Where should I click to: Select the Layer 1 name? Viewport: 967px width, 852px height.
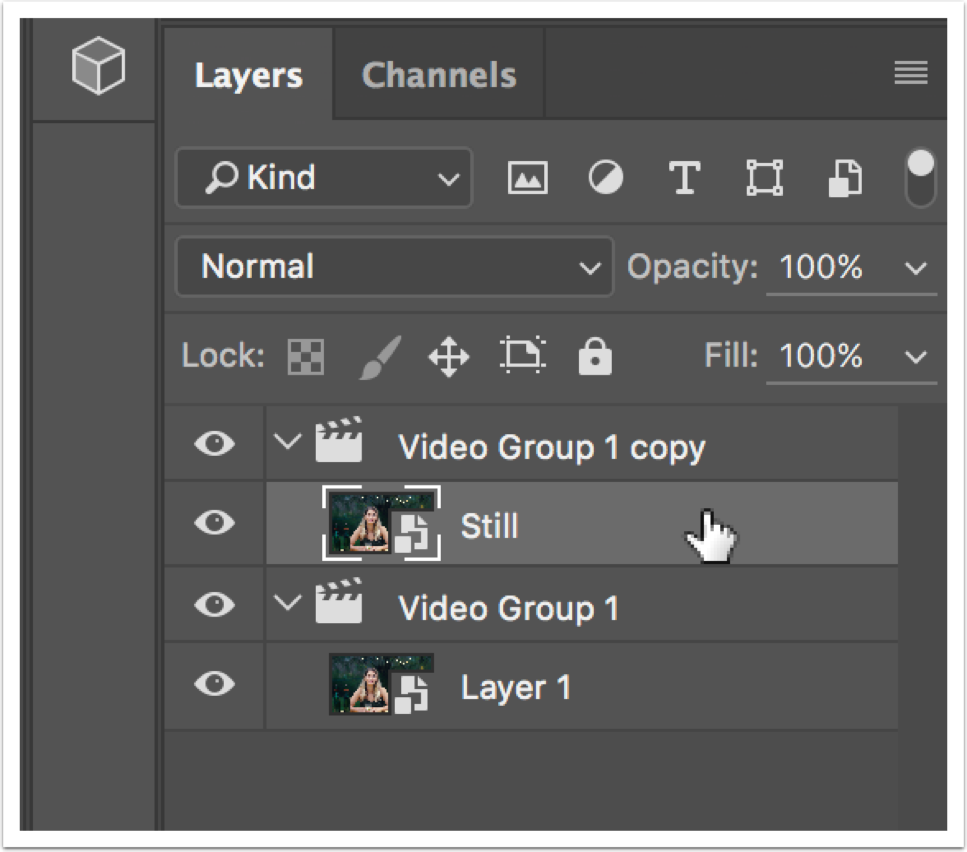(x=516, y=687)
